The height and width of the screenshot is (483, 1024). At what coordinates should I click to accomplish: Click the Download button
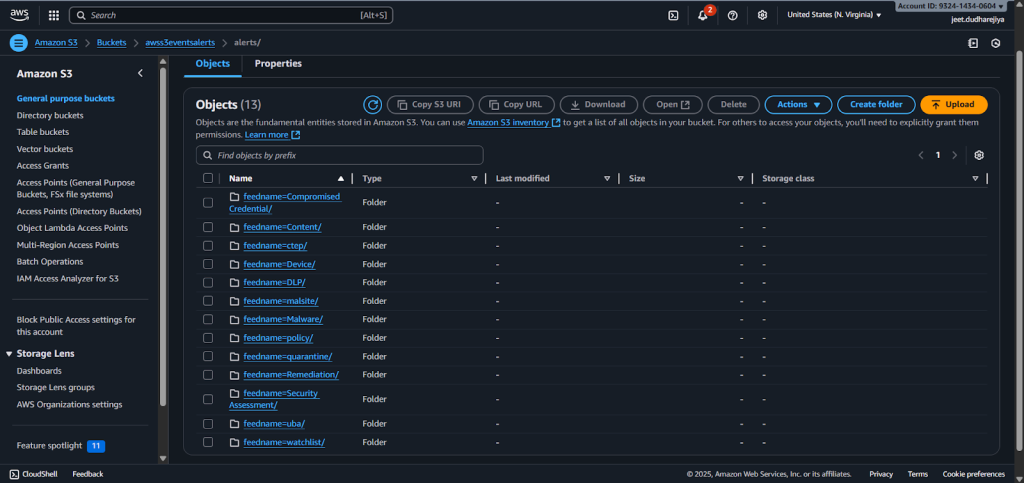[597, 104]
